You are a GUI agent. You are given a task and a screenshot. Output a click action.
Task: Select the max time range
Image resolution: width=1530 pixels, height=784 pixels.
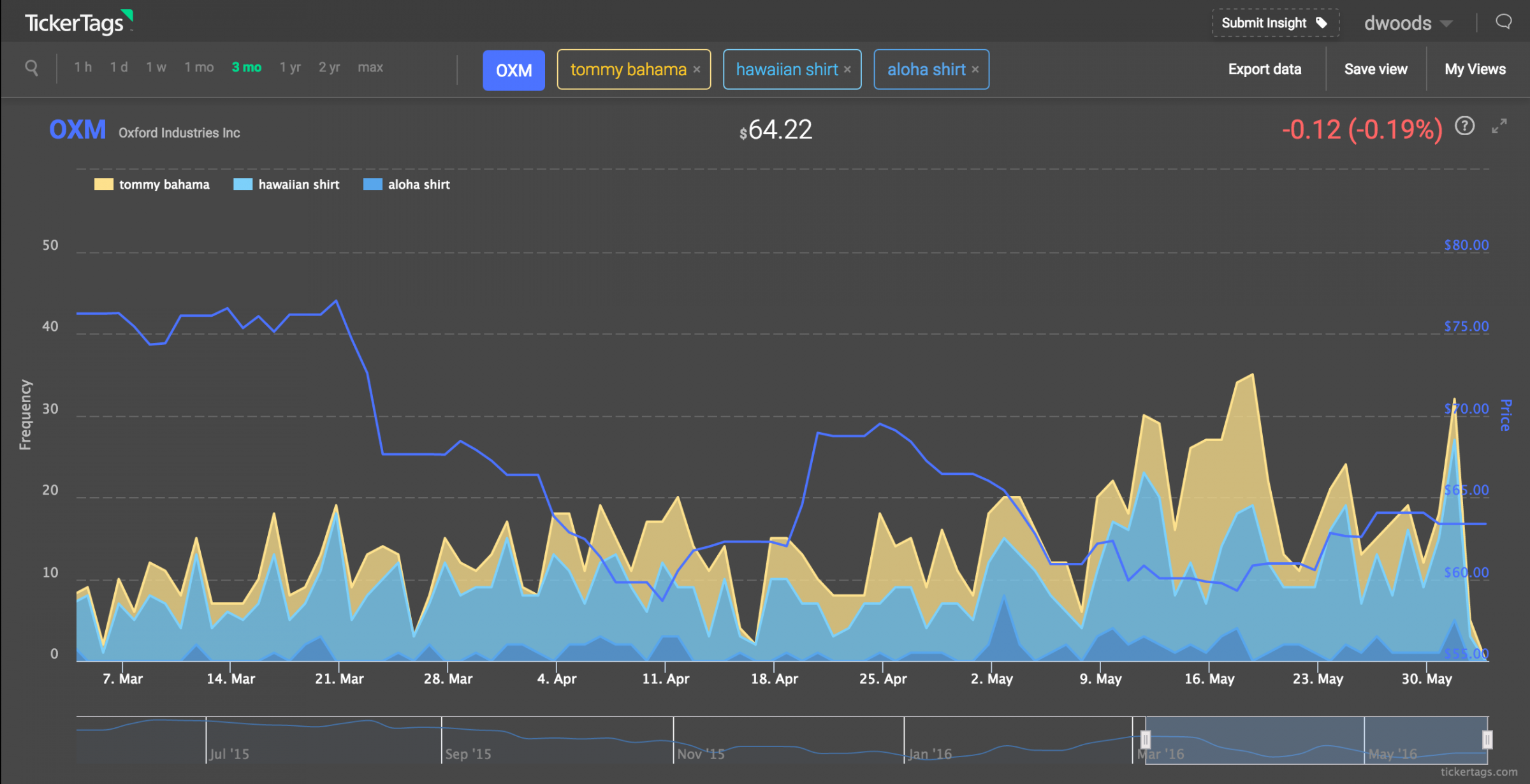pyautogui.click(x=370, y=67)
